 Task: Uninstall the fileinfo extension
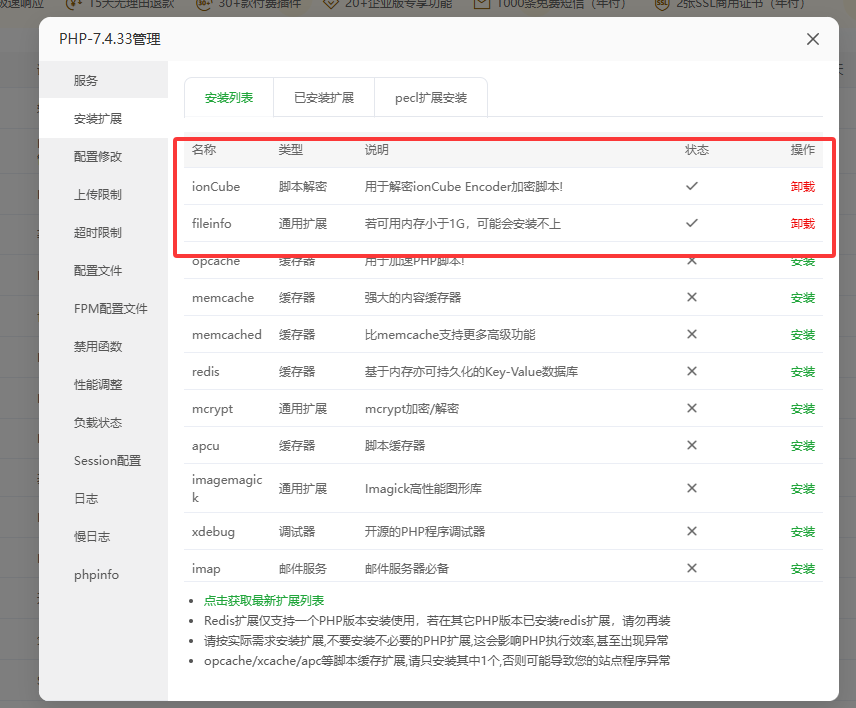coord(802,223)
